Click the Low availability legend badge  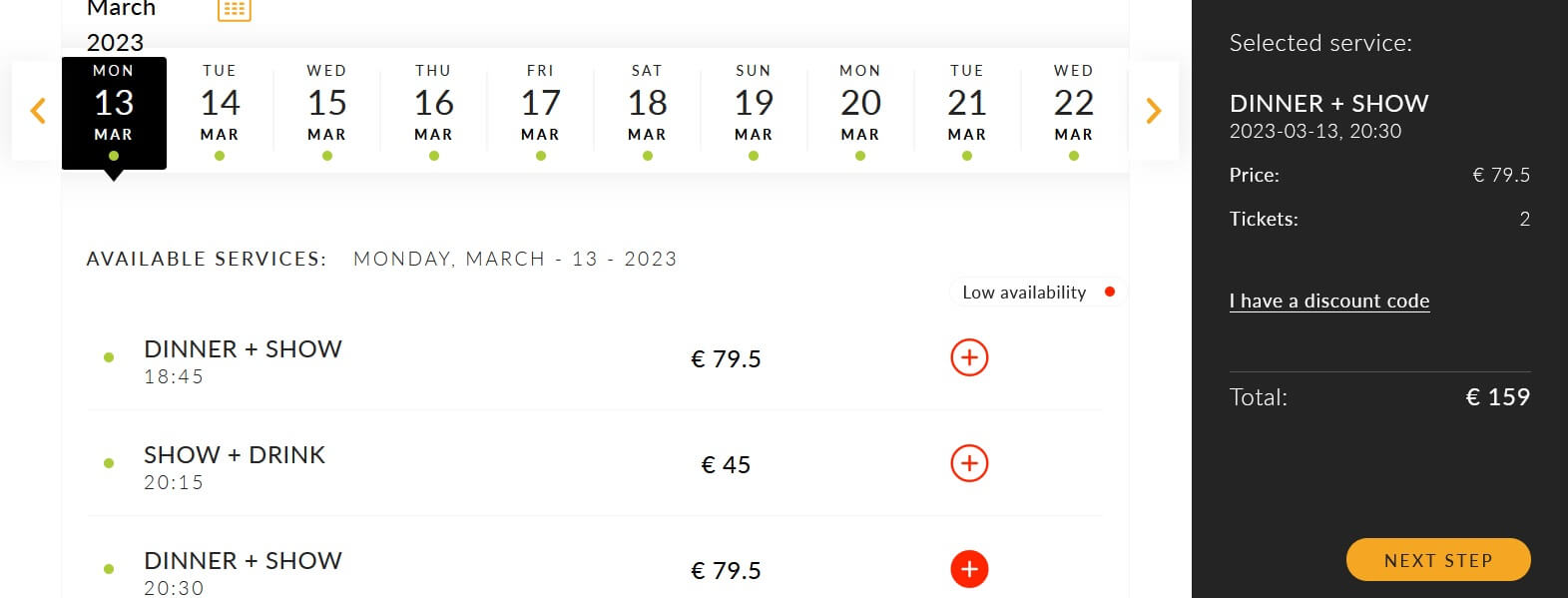coord(1037,293)
